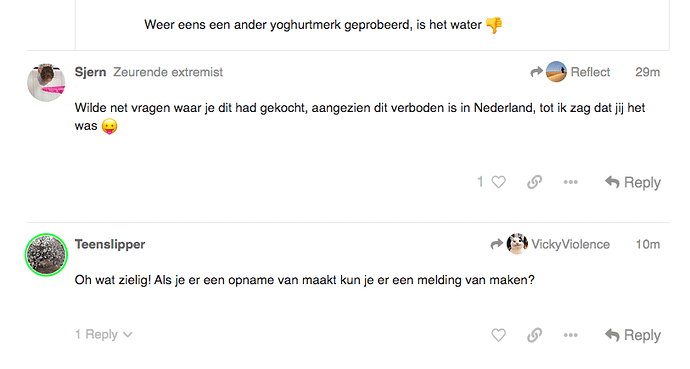The image size is (690, 369).
Task: Like Teenslipper's post with the heart icon
Action: [x=498, y=335]
